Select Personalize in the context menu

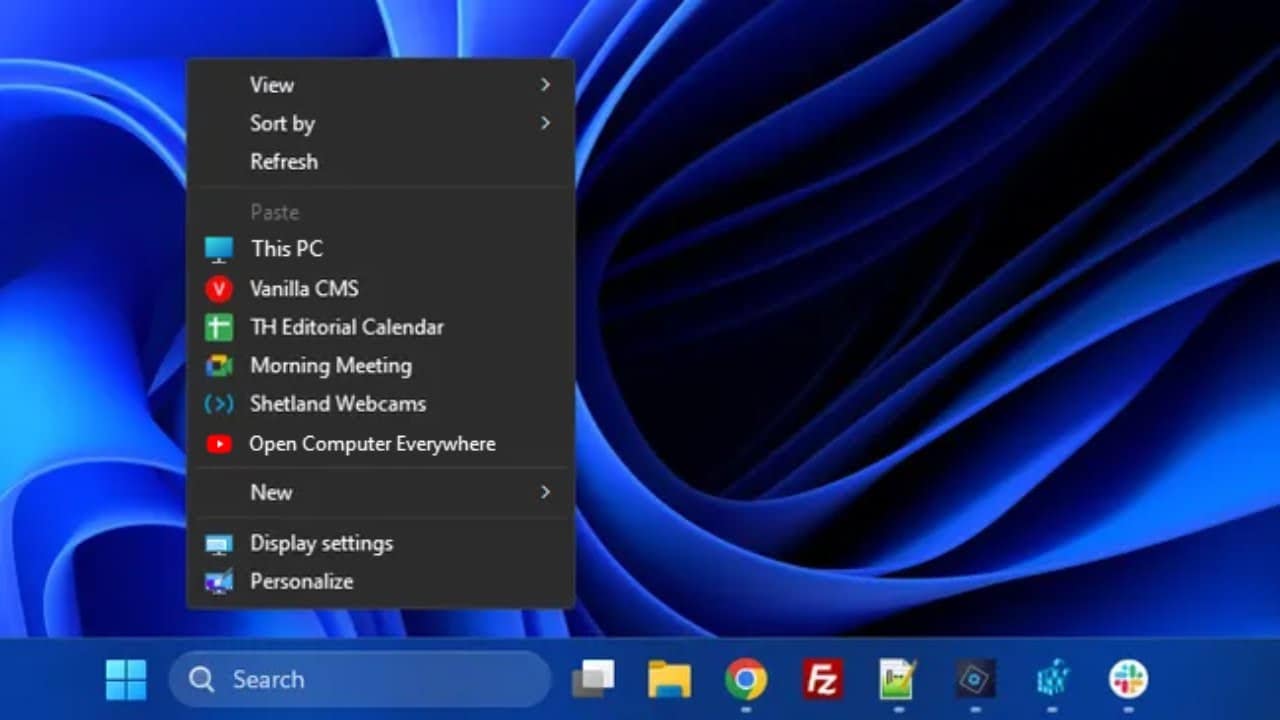click(x=301, y=581)
